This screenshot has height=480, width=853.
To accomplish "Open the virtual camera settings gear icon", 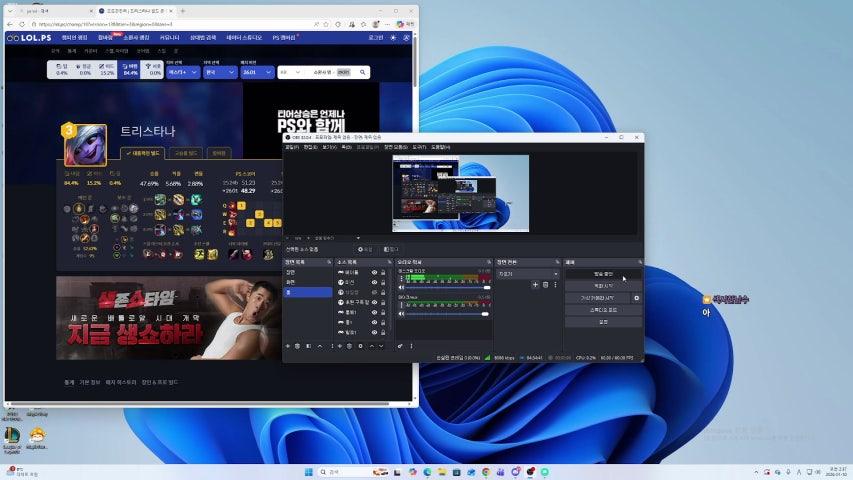I will coord(636,298).
